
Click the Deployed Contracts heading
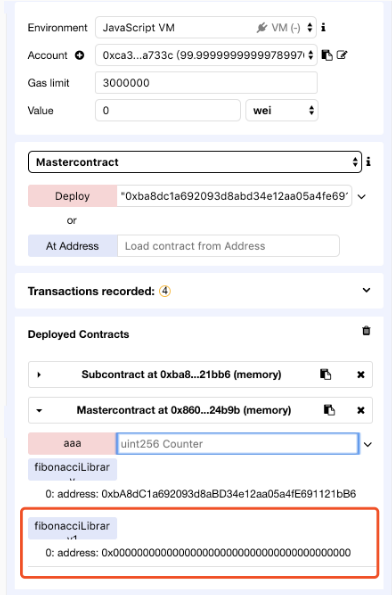pos(79,334)
